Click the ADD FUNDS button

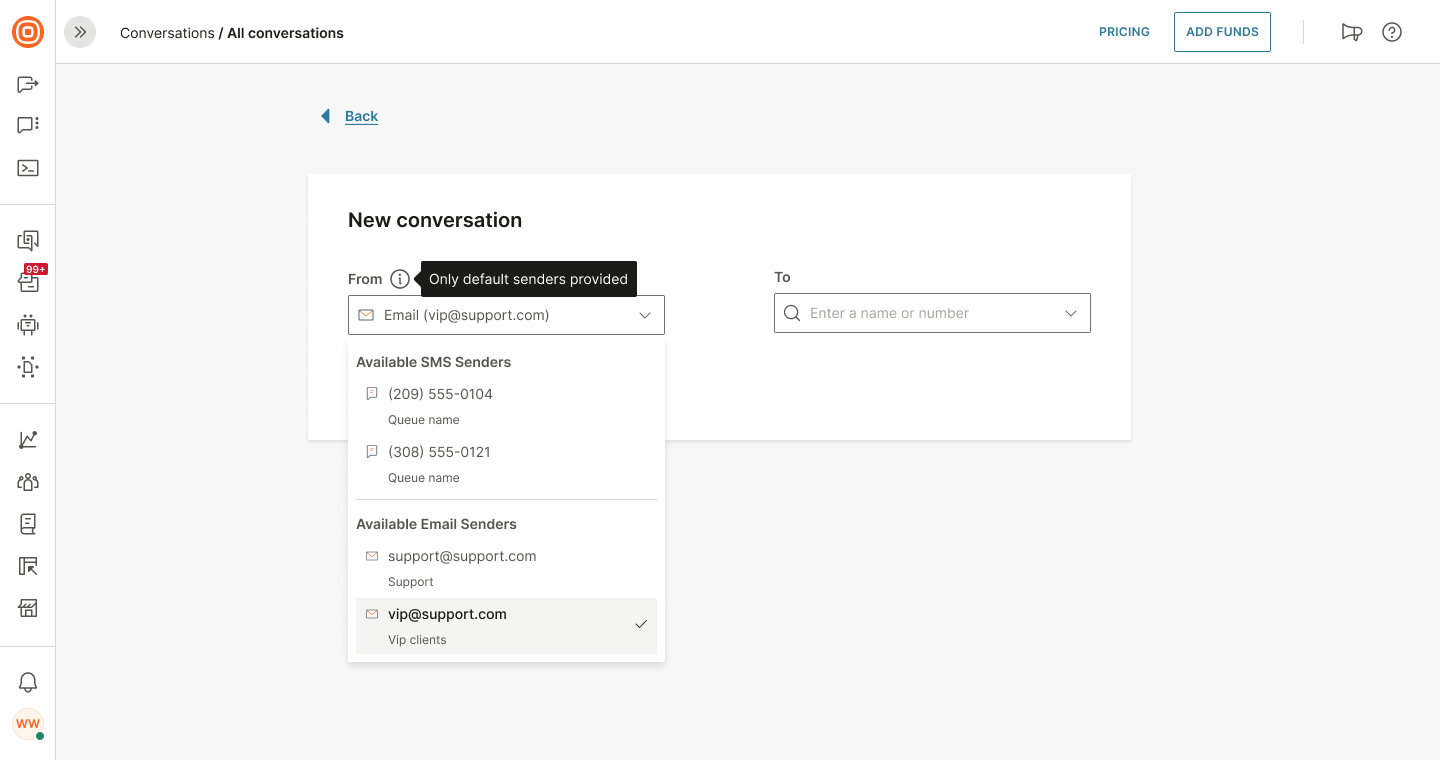[x=1222, y=32]
